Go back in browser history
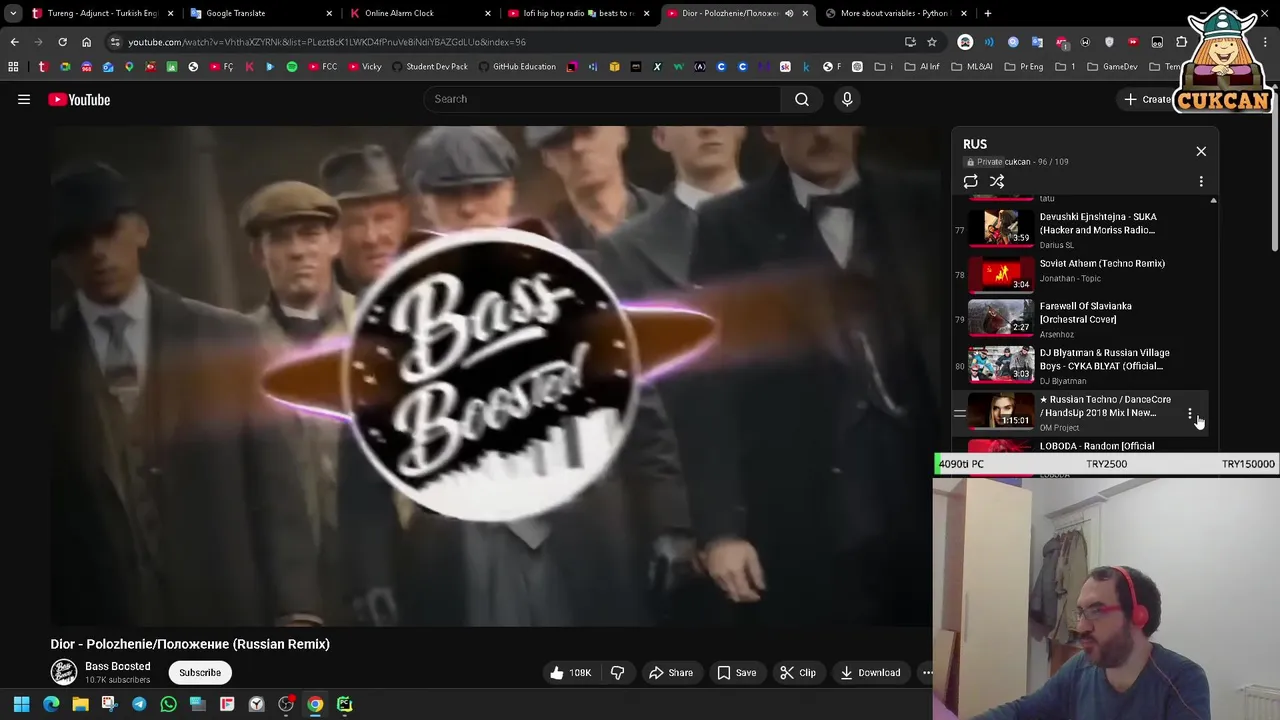The image size is (1280, 720). [14, 42]
